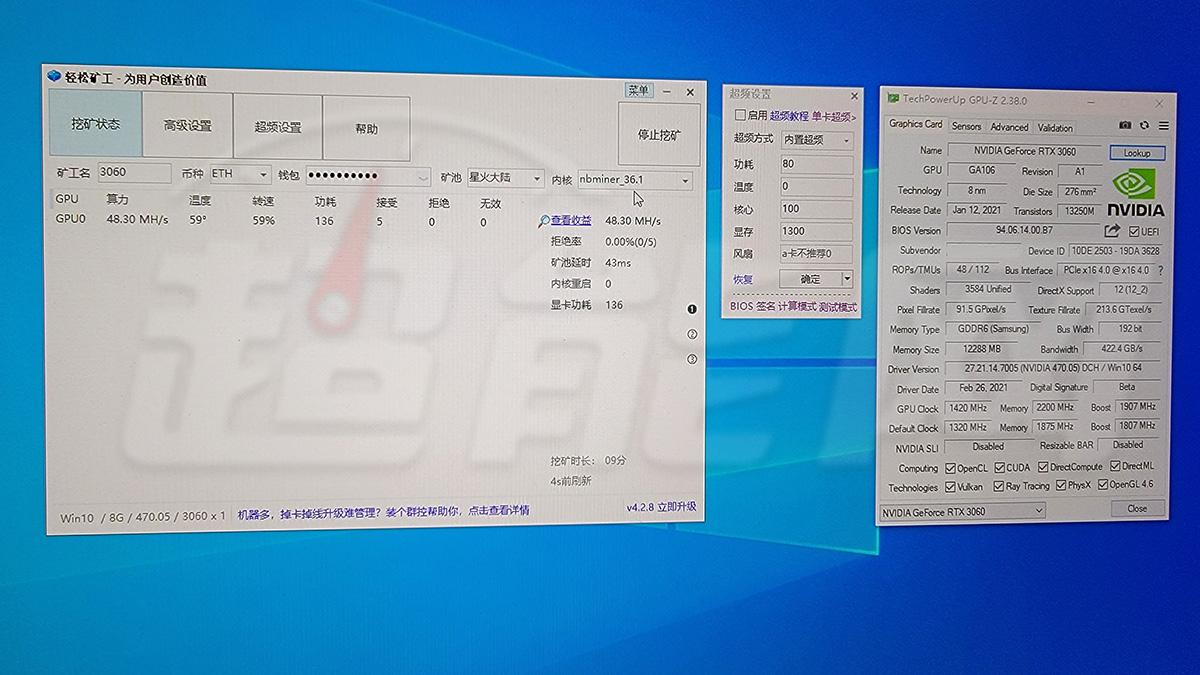
Task: Switch to the Sensors tab in GPU-Z
Action: pyautogui.click(x=966, y=127)
